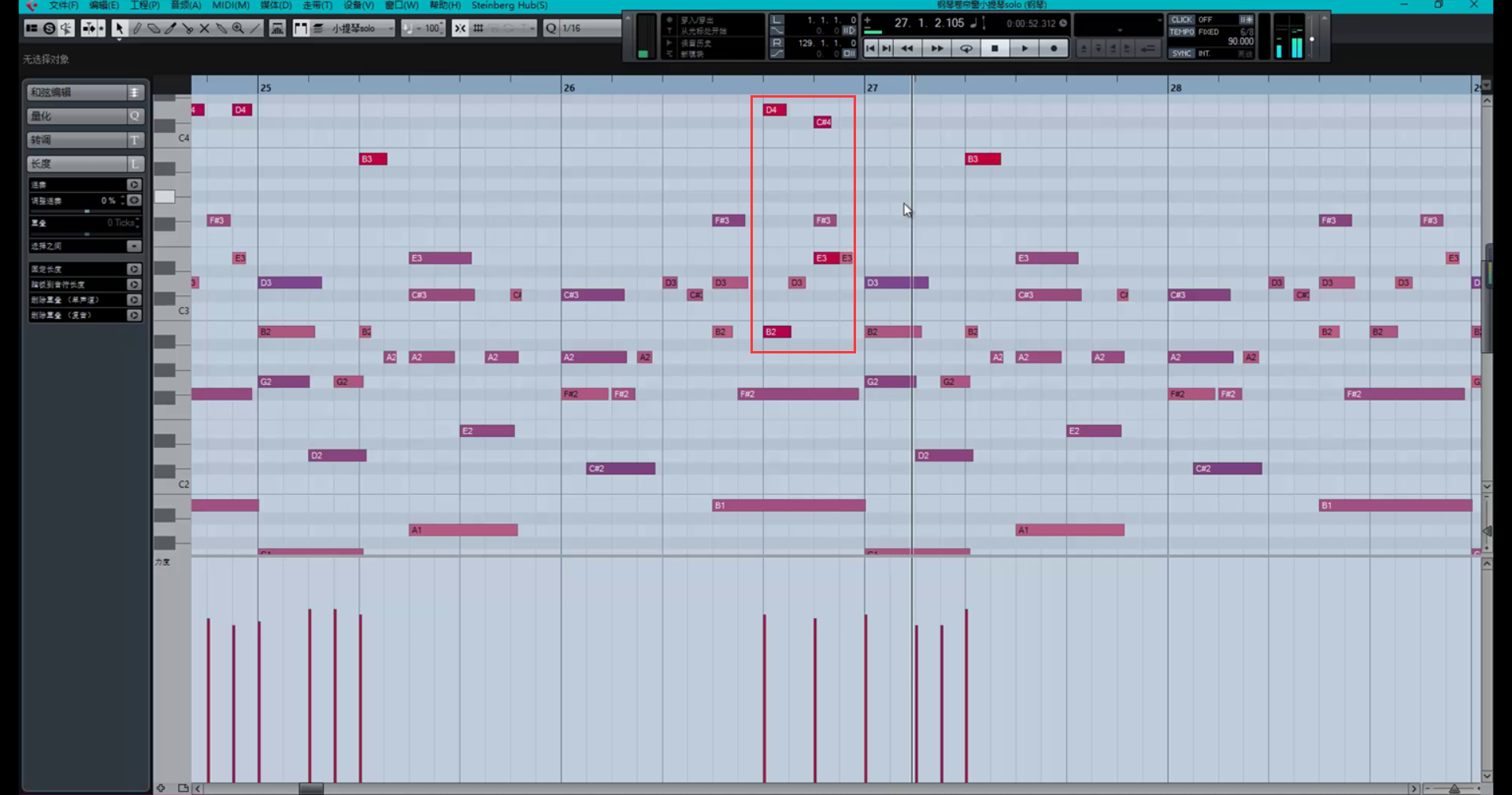
Task: Click the primary time display 27. 1. 2.105
Action: click(929, 23)
